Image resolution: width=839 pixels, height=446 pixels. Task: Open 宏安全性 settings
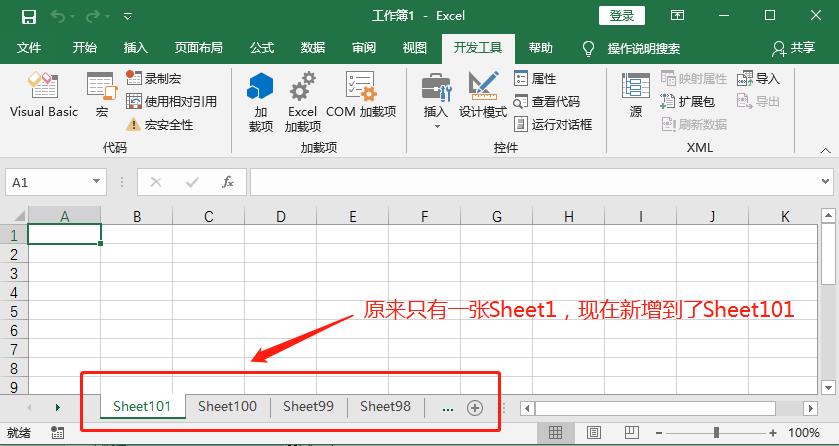160,125
